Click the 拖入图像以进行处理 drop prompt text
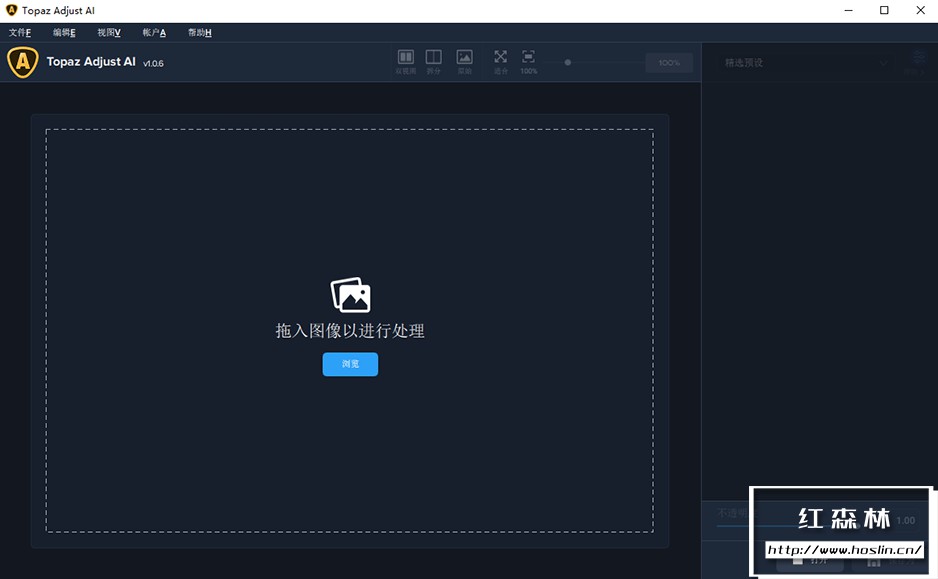This screenshot has width=938, height=579. coord(350,331)
